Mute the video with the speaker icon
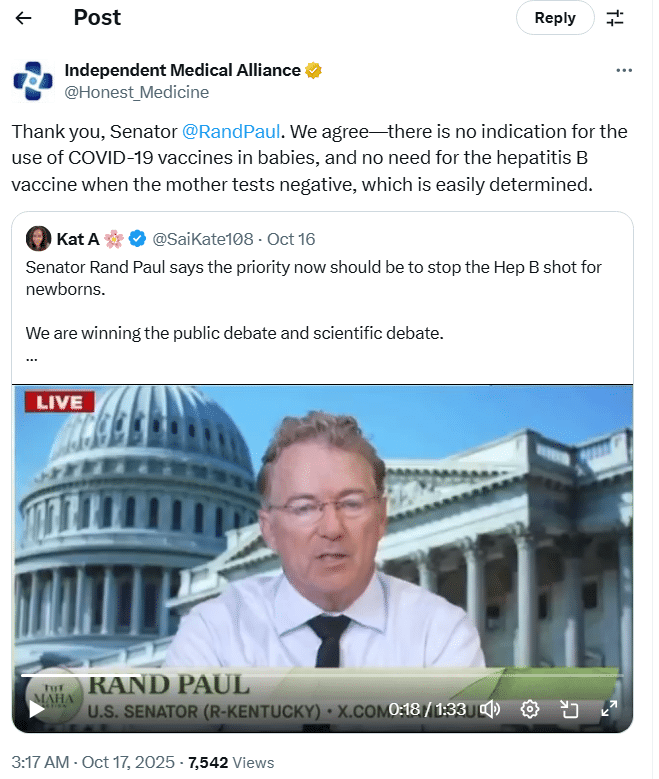 (490, 709)
